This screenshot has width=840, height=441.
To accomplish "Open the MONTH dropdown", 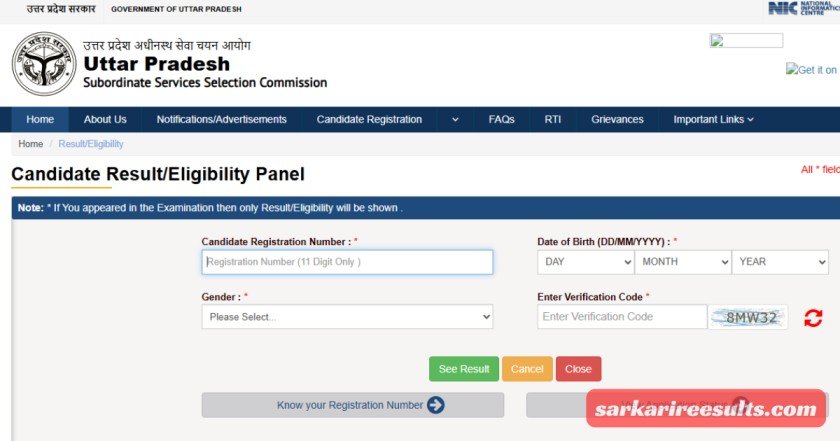I will point(682,262).
